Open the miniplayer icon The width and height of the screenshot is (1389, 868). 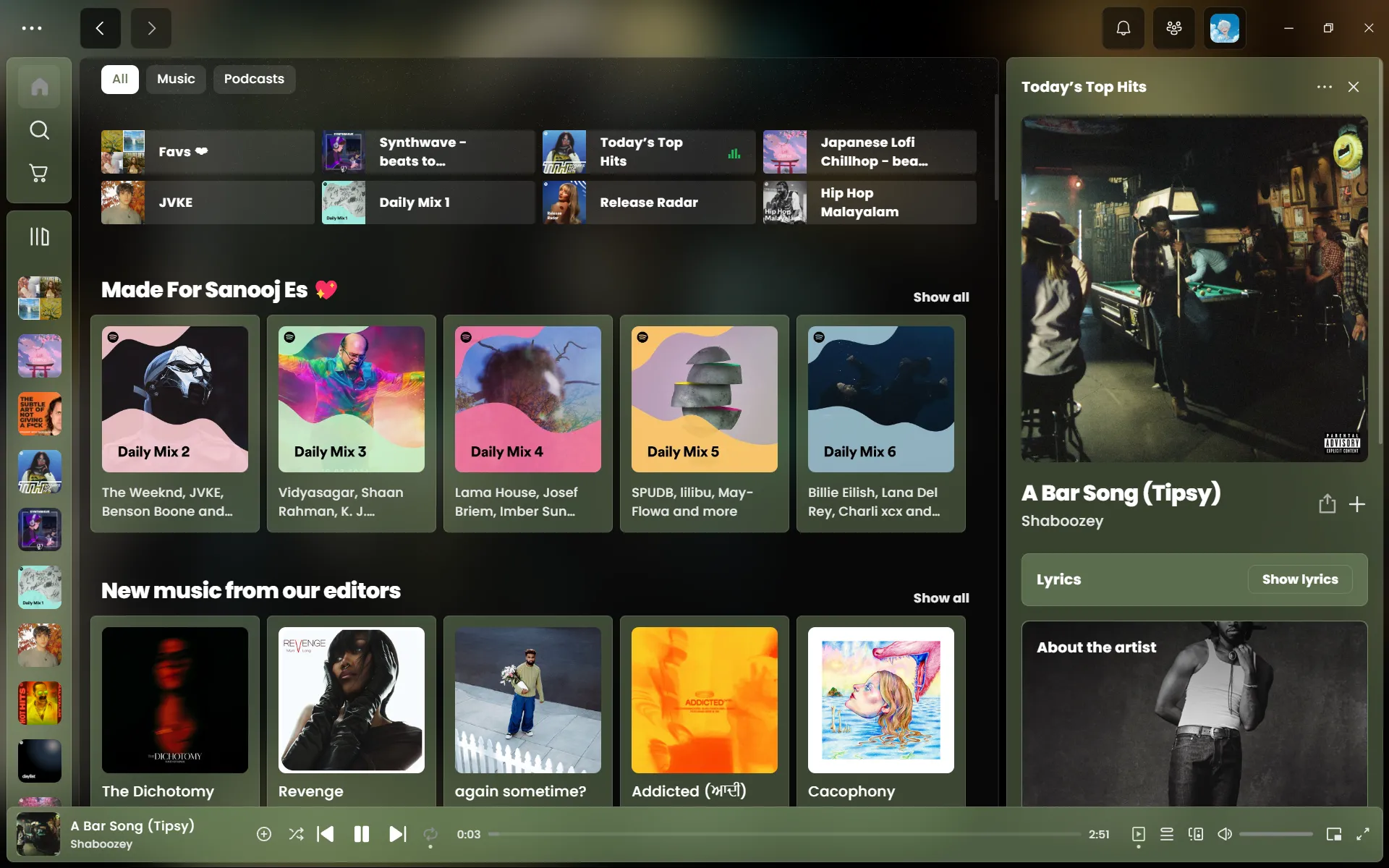coord(1334,834)
